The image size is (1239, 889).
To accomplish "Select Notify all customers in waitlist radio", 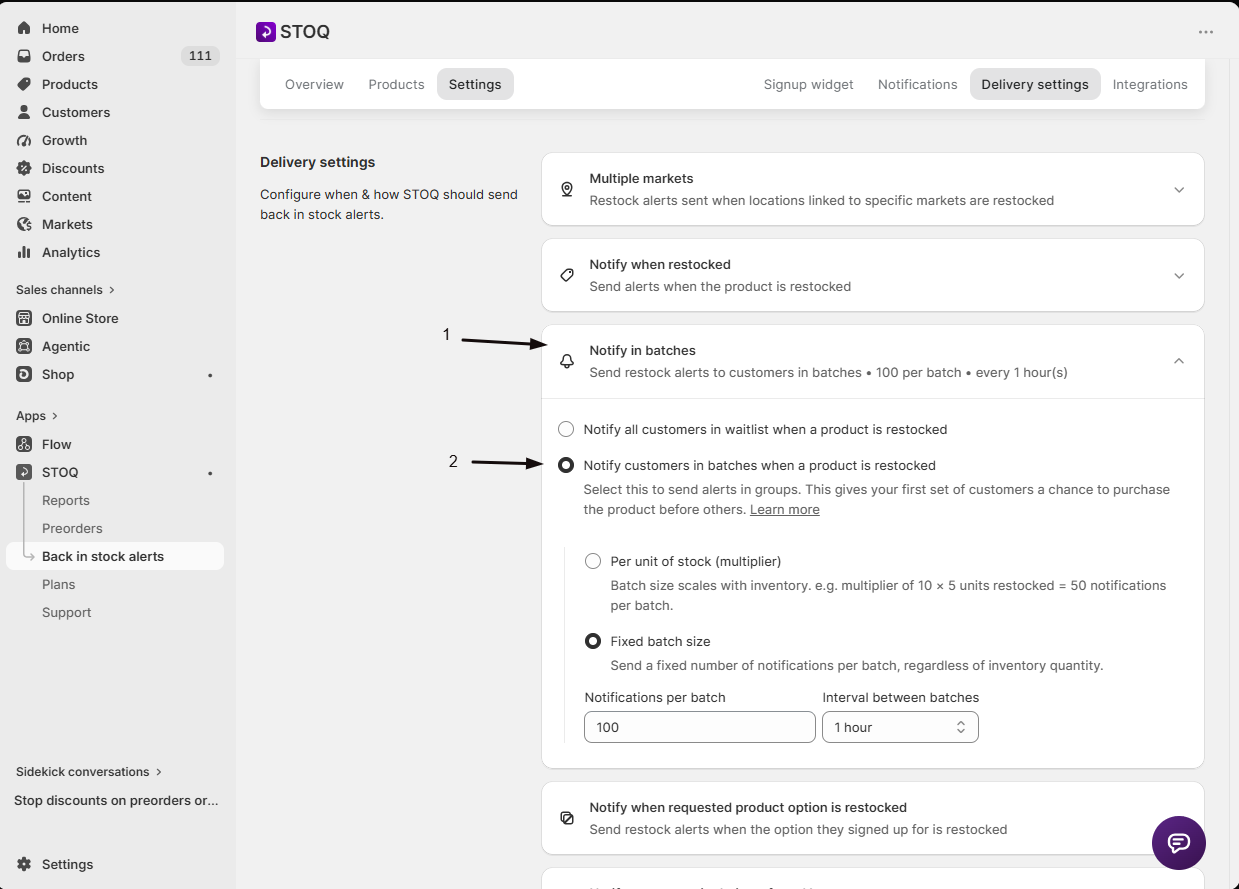I will click(566, 429).
